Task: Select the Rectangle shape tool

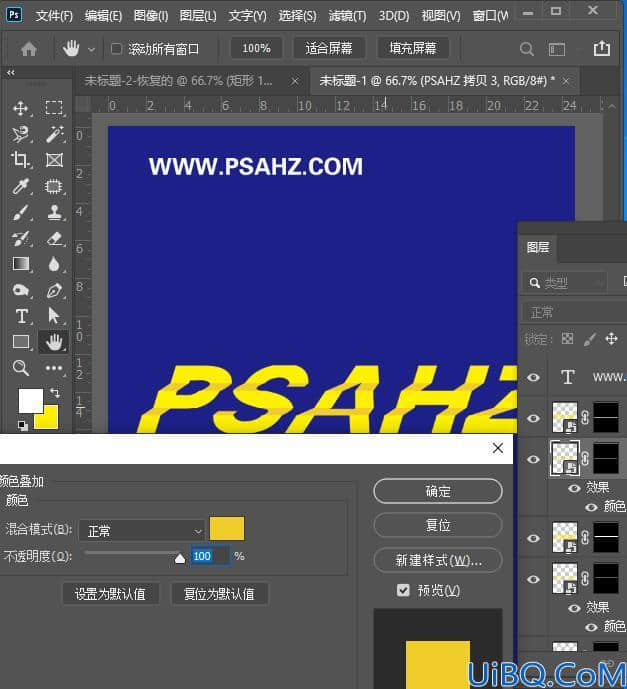Action: (21, 342)
